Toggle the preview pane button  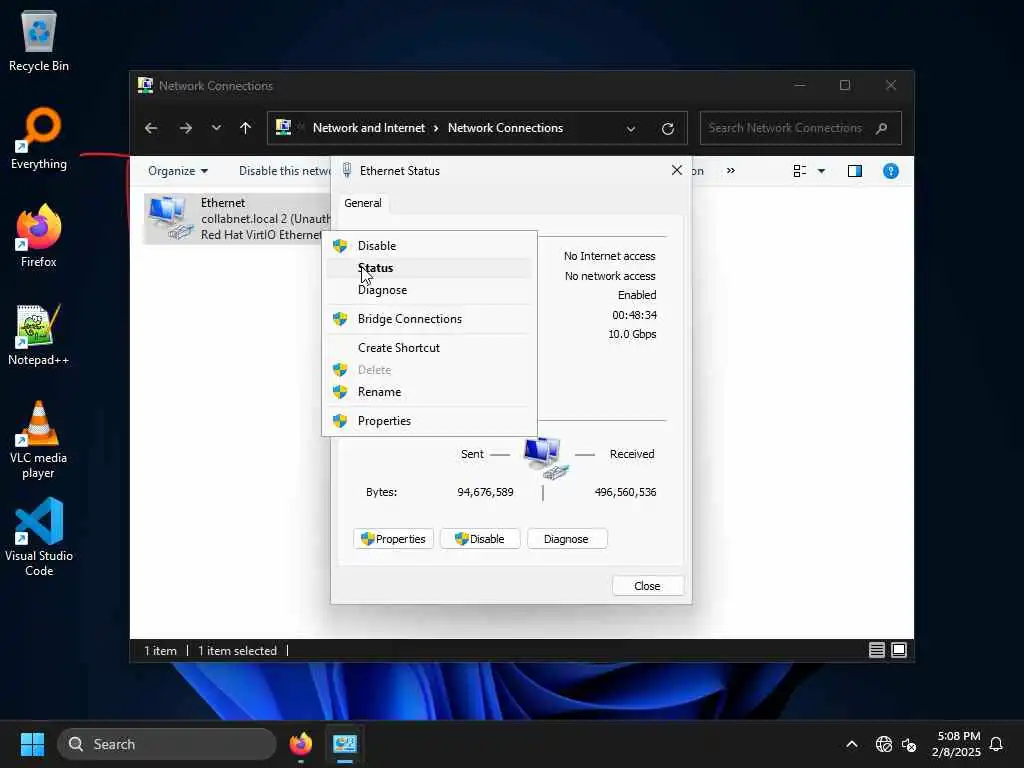[x=854, y=171]
